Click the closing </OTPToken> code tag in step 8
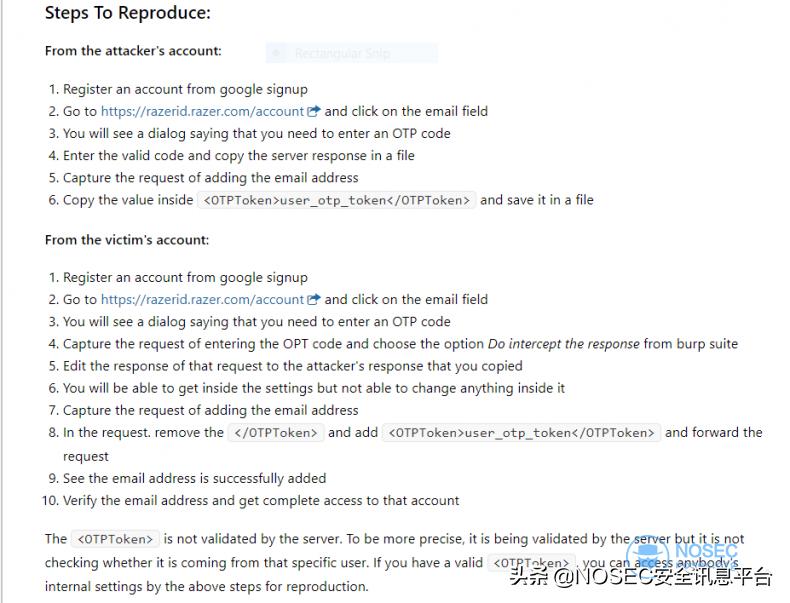Viewport: 790px width, 603px height. tap(276, 433)
